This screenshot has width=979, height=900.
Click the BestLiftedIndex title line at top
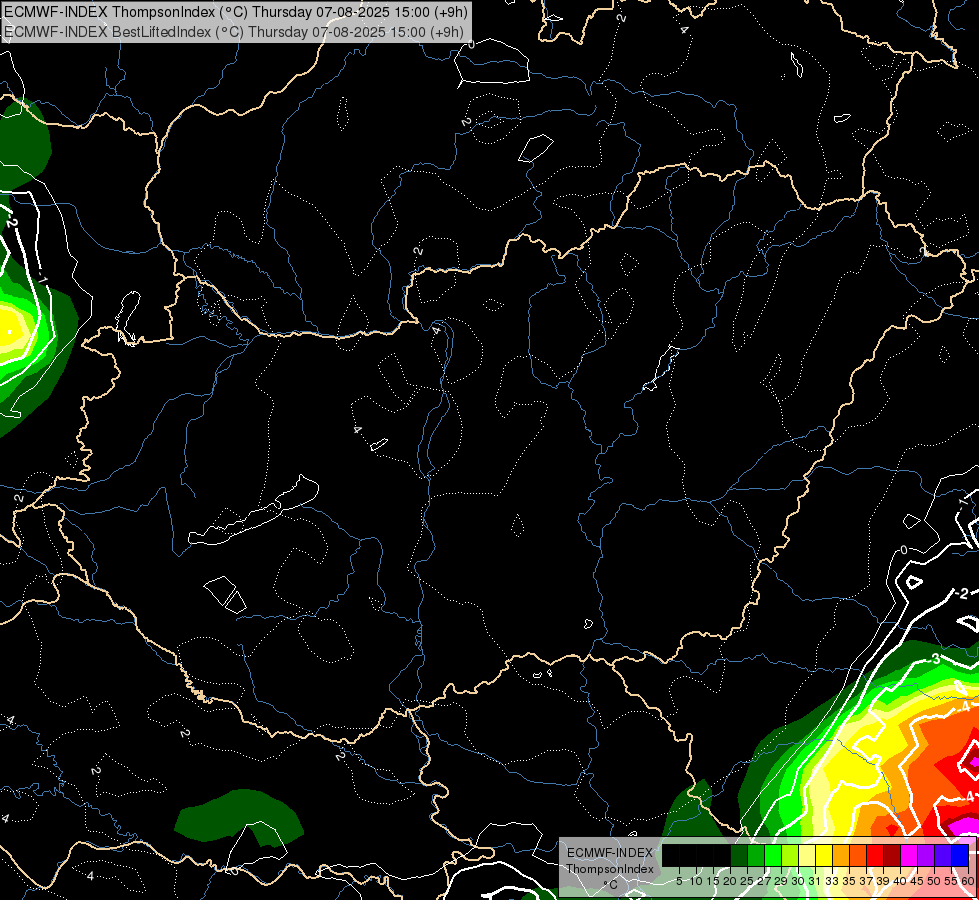pyautogui.click(x=234, y=32)
